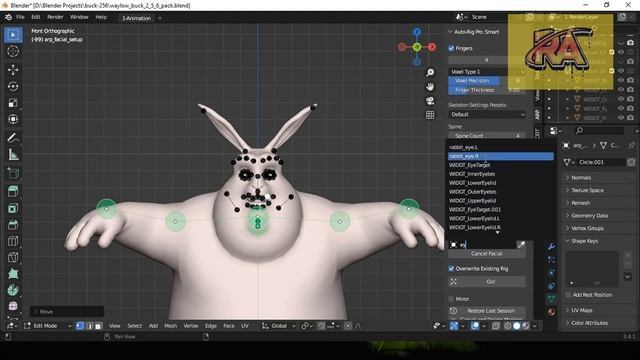Open the File menu
The height and width of the screenshot is (360, 640).
(x=20, y=17)
